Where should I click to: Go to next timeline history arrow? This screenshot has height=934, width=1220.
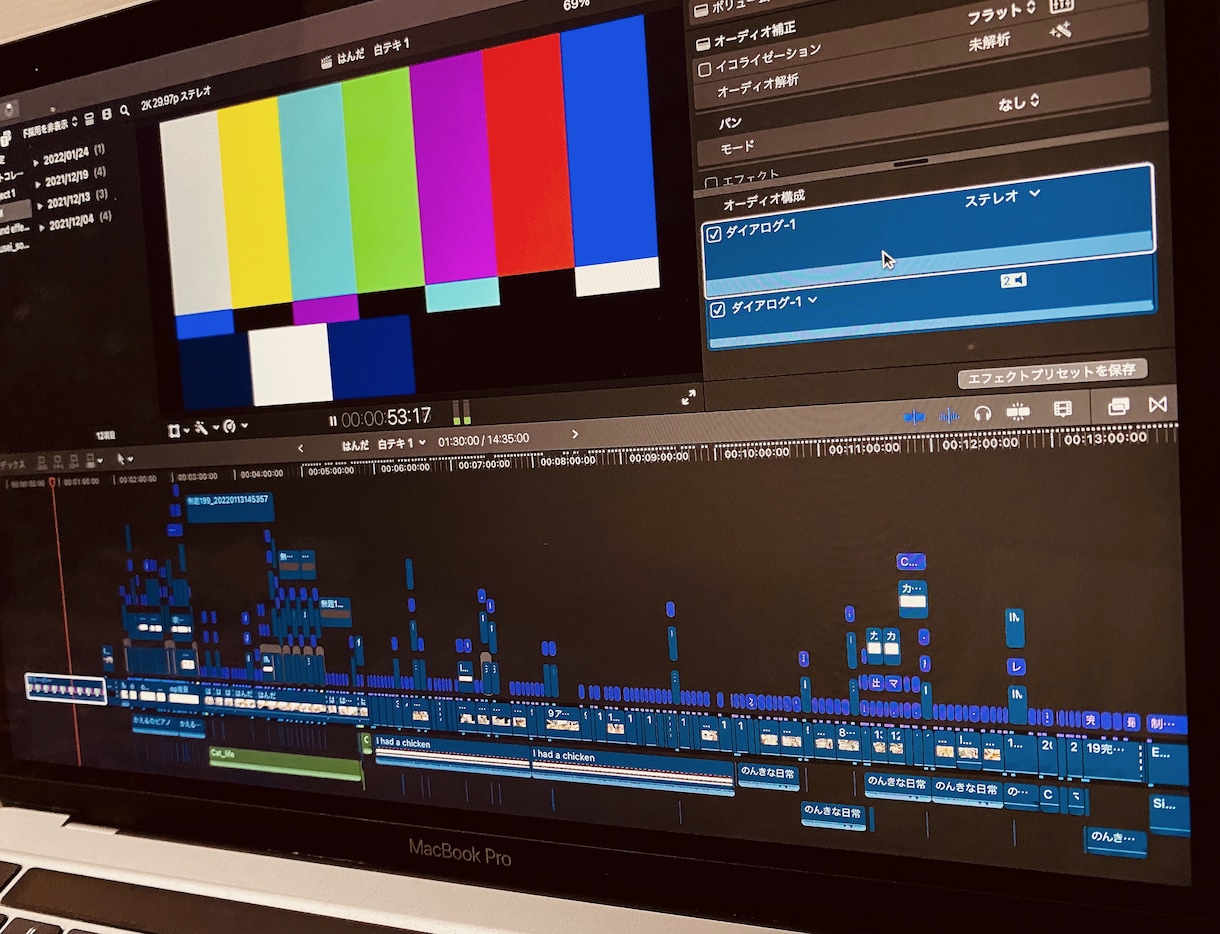pos(574,434)
